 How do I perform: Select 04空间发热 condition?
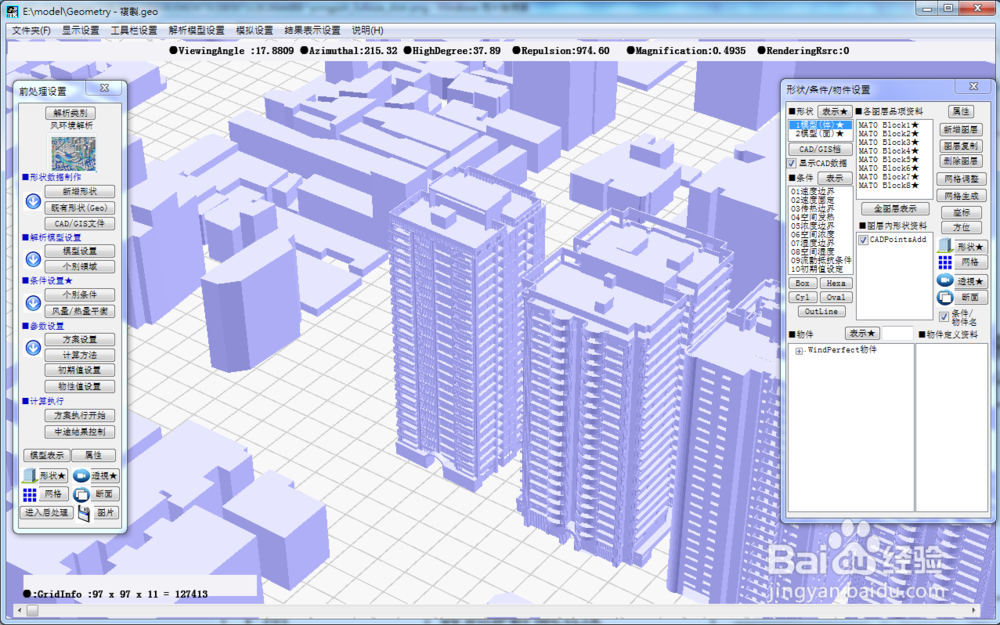point(812,217)
